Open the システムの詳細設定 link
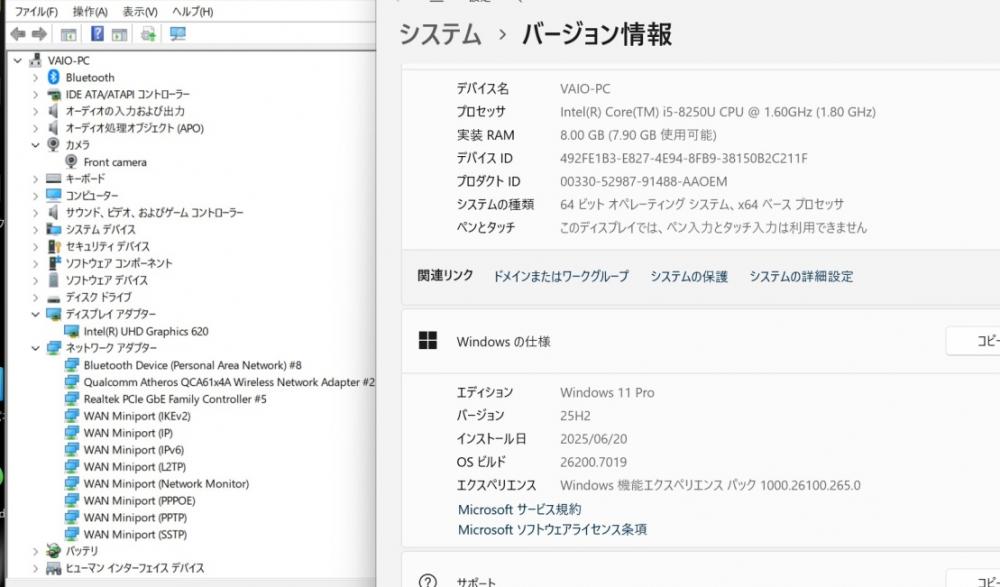1000x587 pixels. 801,276
